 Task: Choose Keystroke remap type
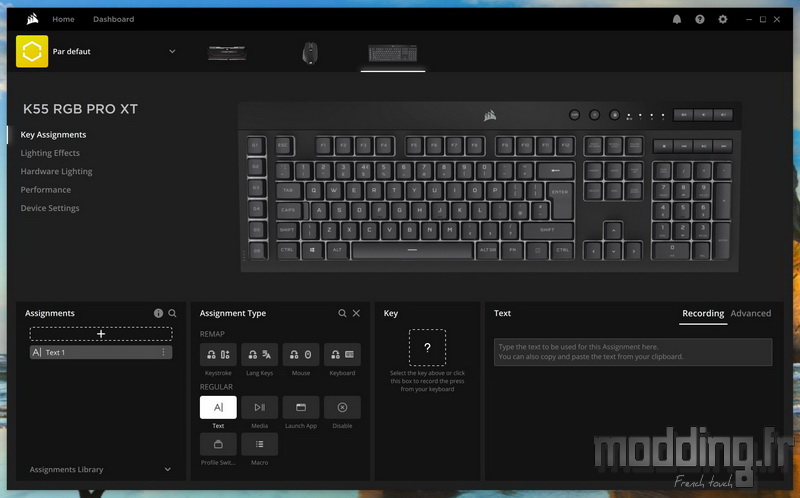pyautogui.click(x=218, y=355)
